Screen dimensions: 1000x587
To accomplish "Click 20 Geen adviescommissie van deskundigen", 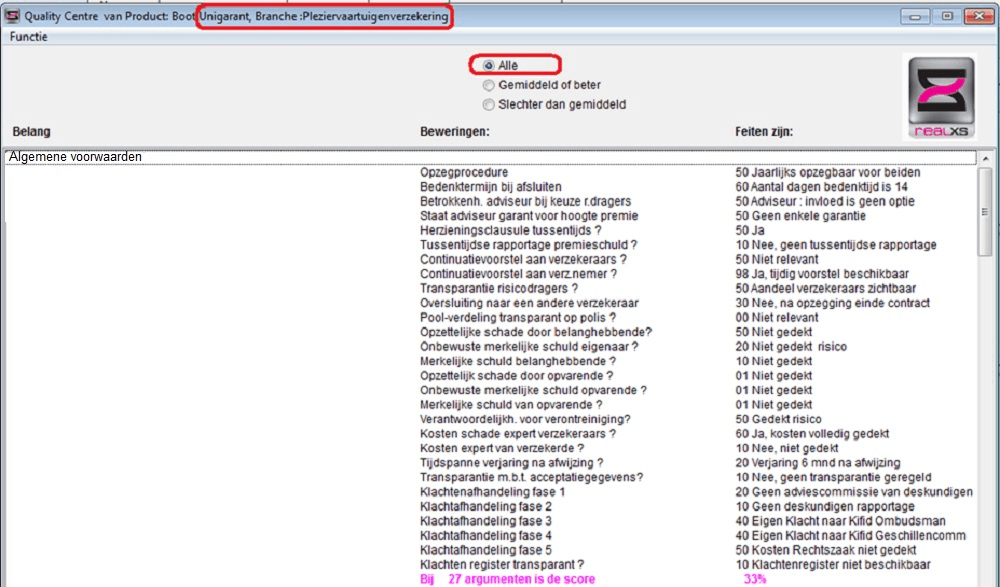I will pos(854,493).
